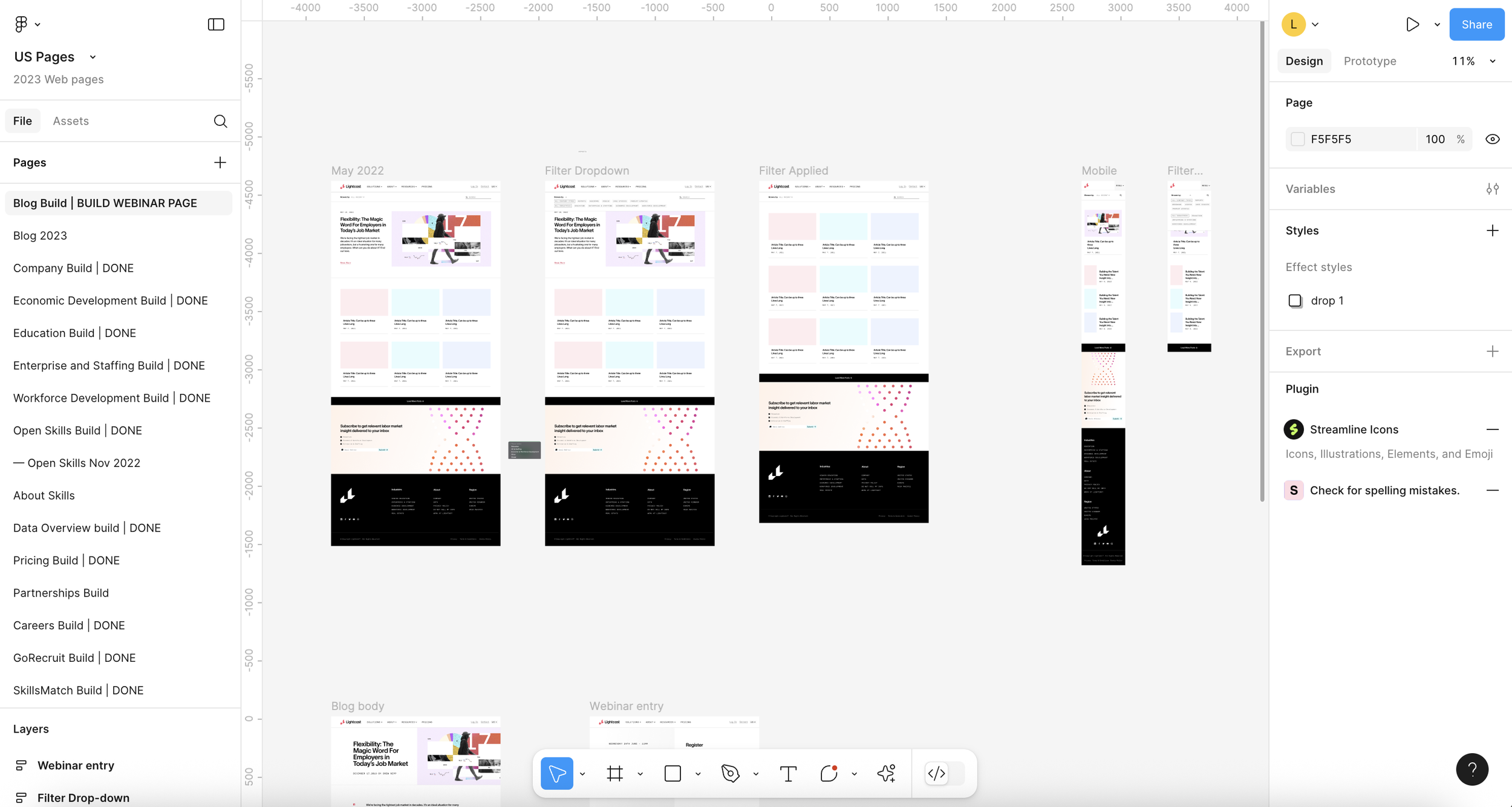
Task: Click the F5F5F5 page color swatch
Action: (1297, 139)
